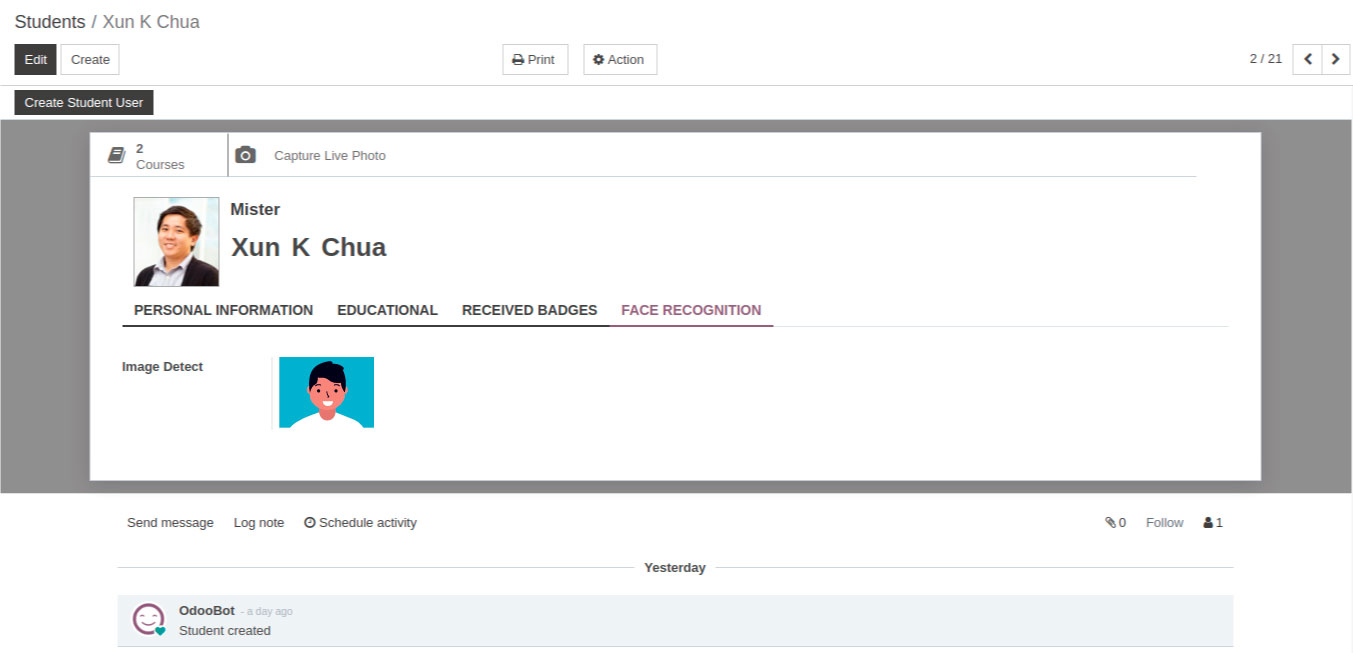Screen dimensions: 1353x653
Task: Select the Received Badges tab
Action: [x=529, y=310]
